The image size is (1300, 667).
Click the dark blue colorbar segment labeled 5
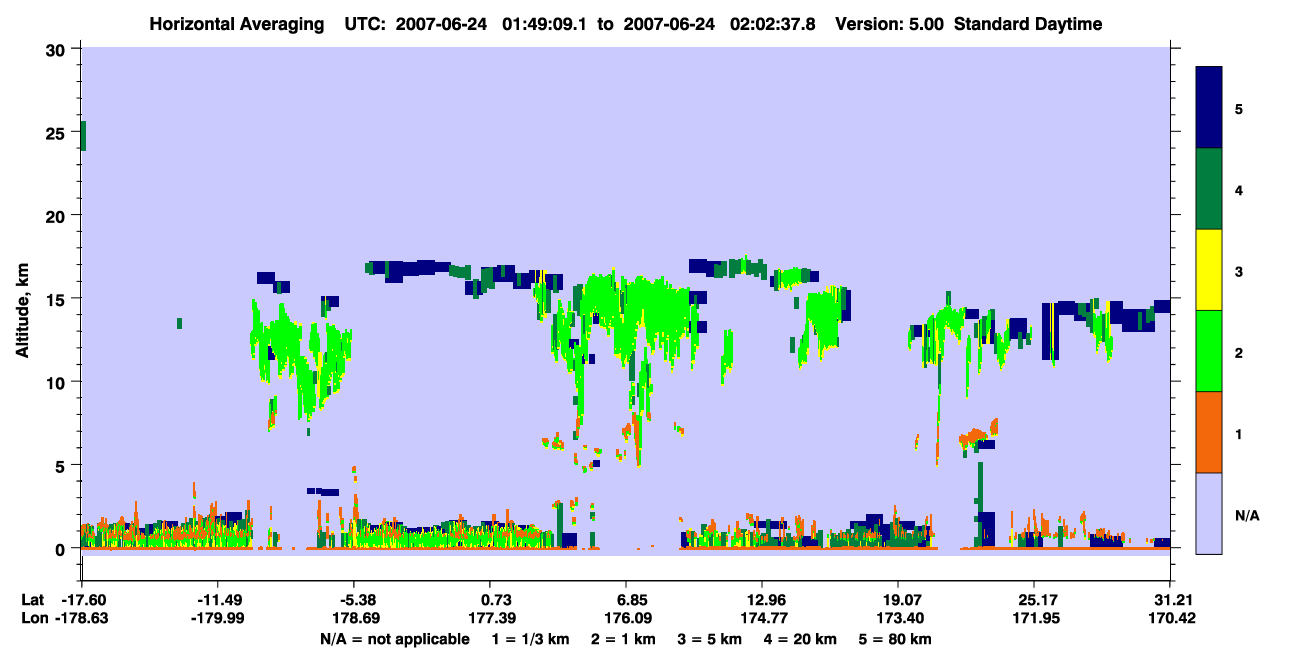1209,108
